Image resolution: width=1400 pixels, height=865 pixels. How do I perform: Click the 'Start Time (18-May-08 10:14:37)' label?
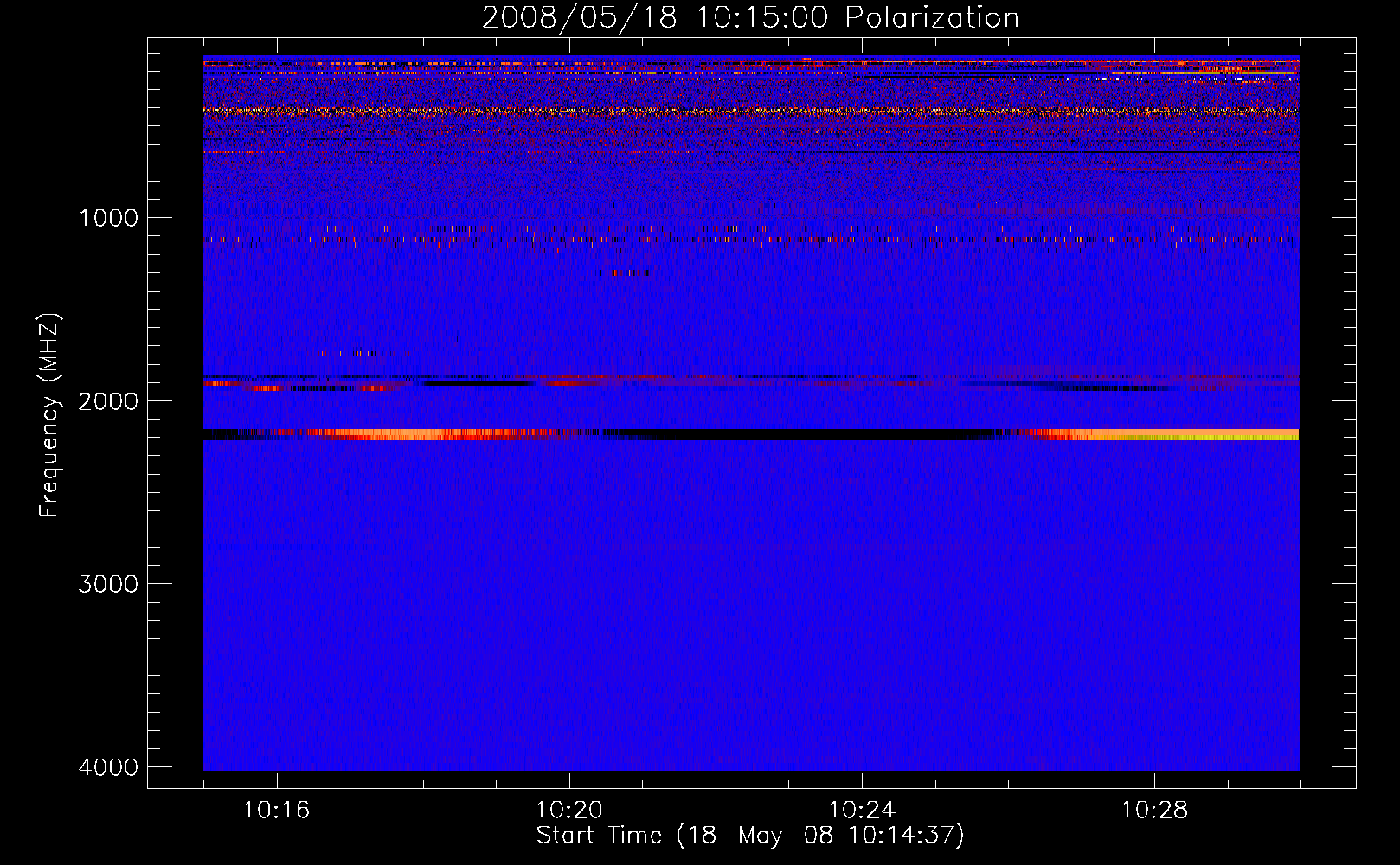(x=750, y=836)
